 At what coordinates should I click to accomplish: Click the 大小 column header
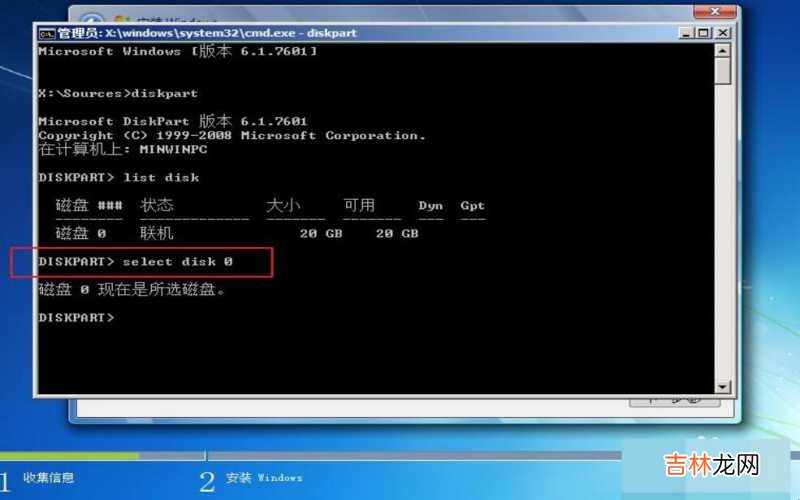pos(283,205)
